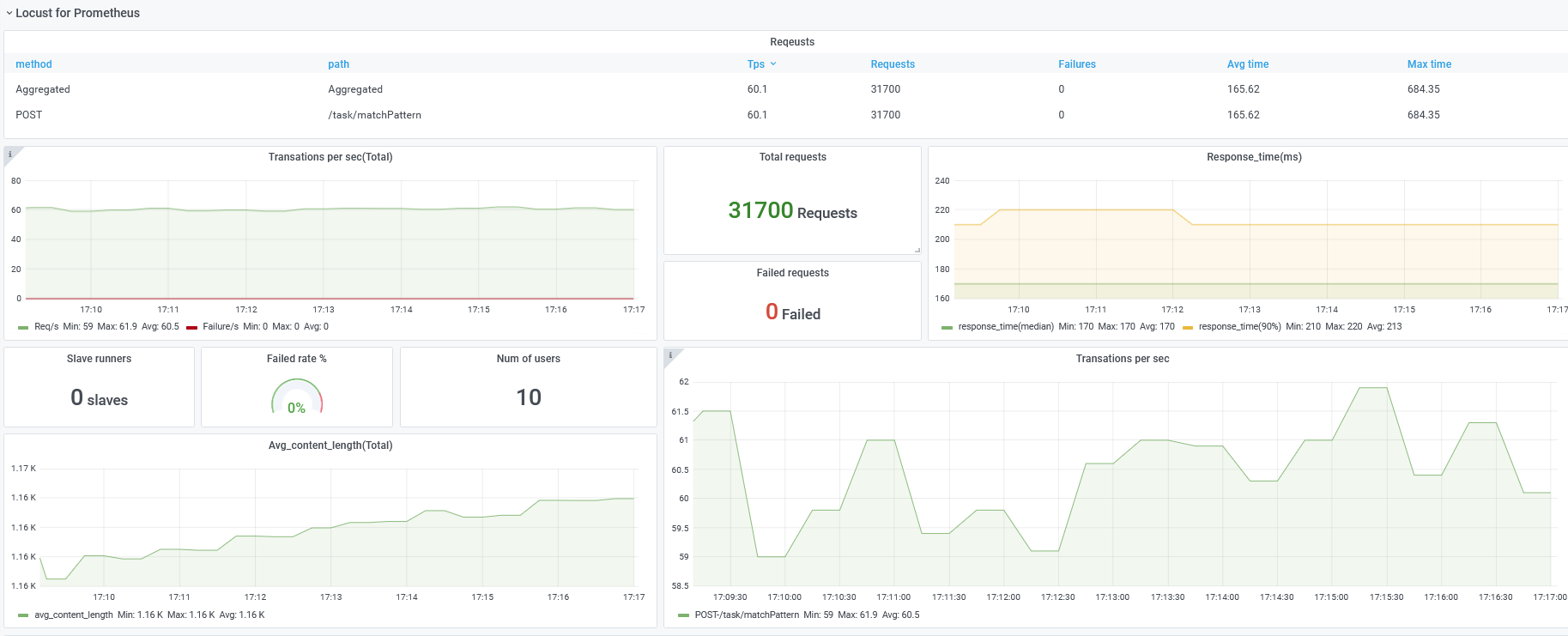
Task: Open the Total requests panel title menu
Action: point(792,157)
